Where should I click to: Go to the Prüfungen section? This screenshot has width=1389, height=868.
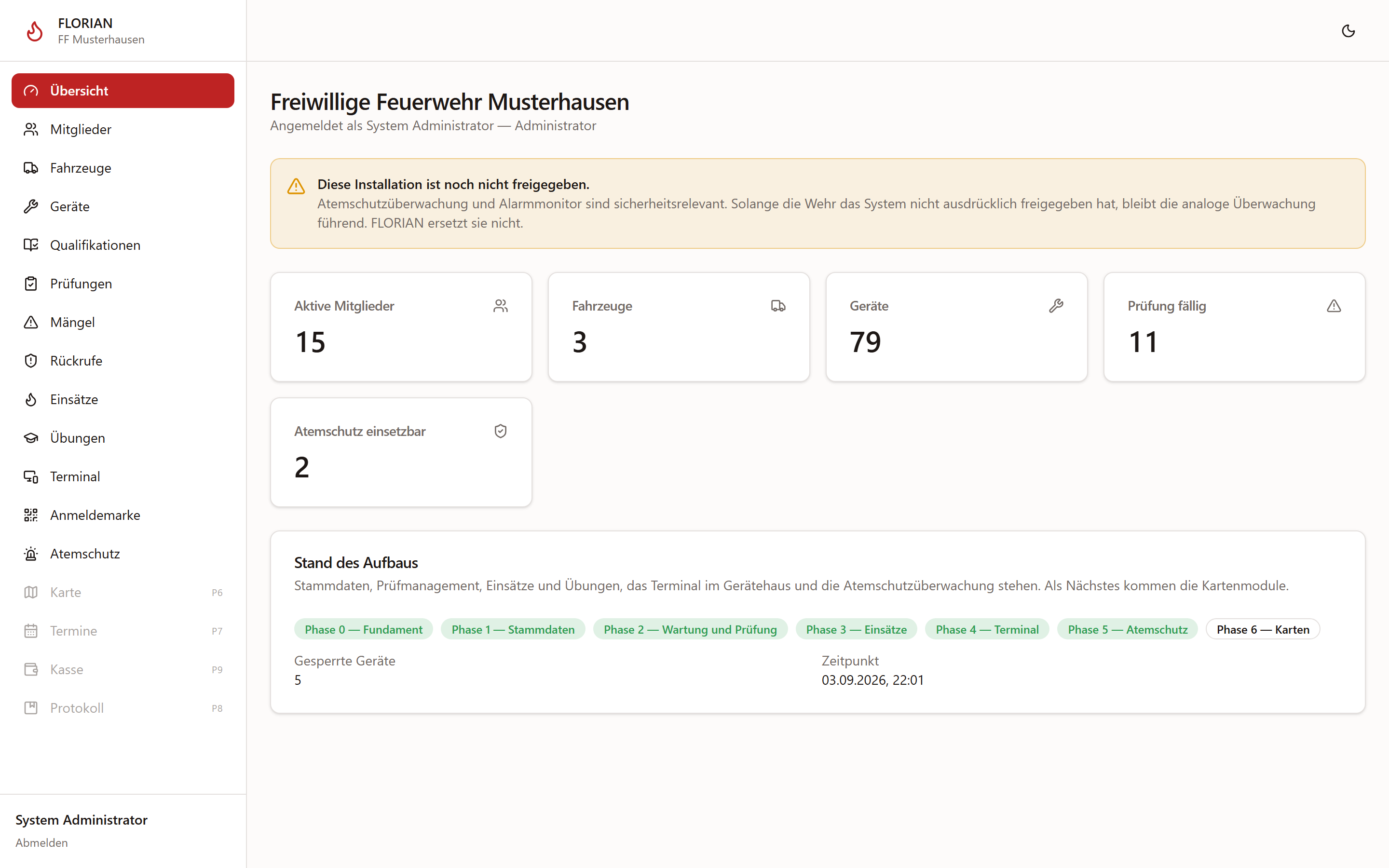[123, 284]
